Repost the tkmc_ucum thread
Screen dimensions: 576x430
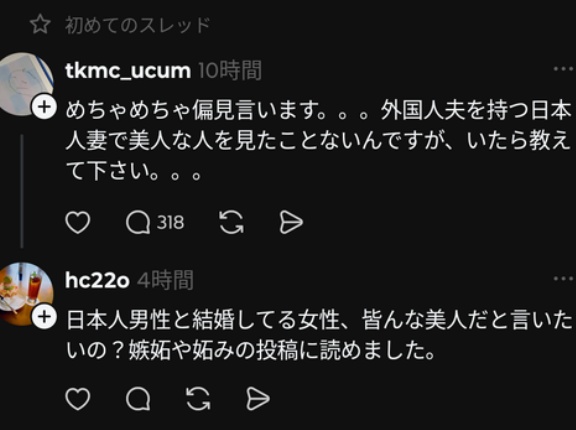click(231, 223)
